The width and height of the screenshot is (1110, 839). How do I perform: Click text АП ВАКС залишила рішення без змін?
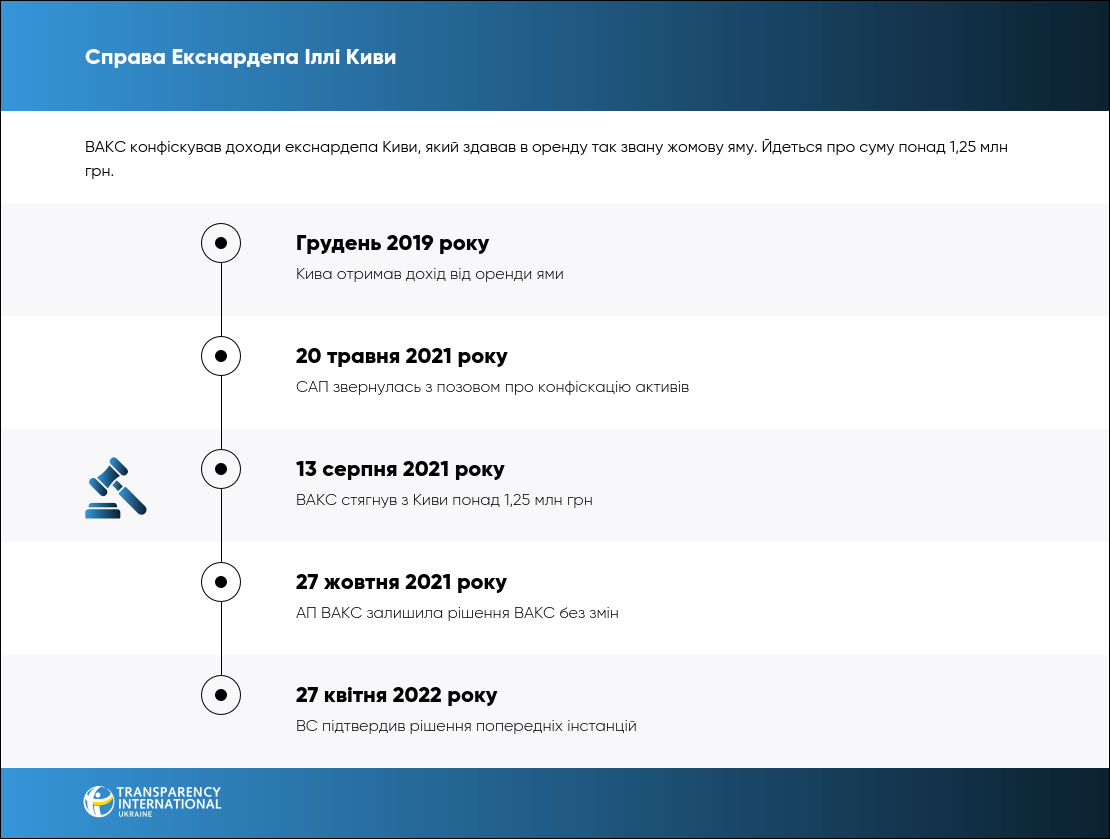click(457, 613)
